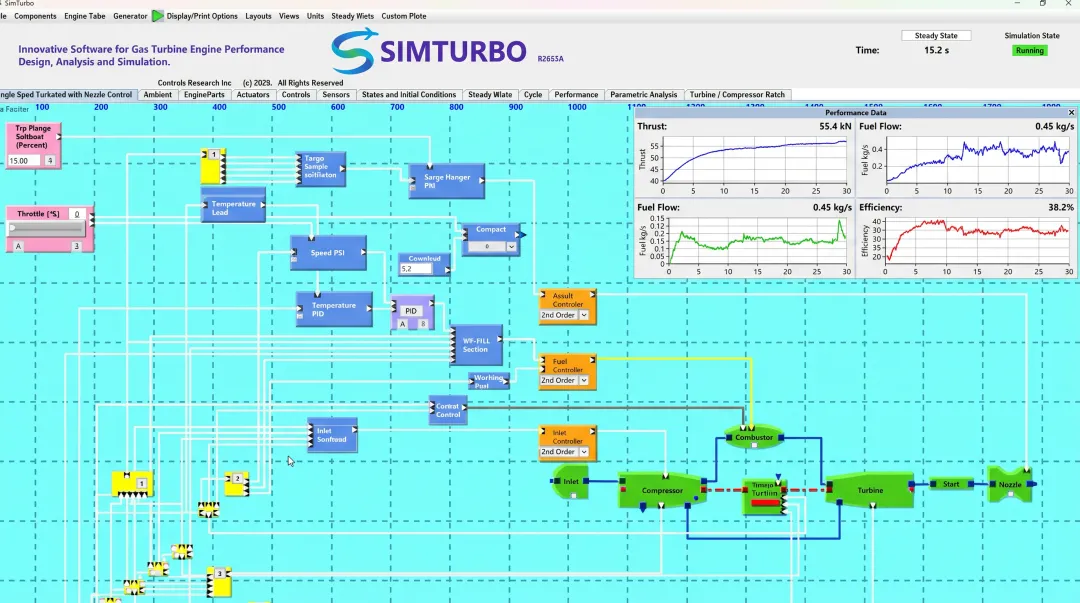The width and height of the screenshot is (1080, 603).
Task: Open the Custom Plote menu
Action: [404, 16]
